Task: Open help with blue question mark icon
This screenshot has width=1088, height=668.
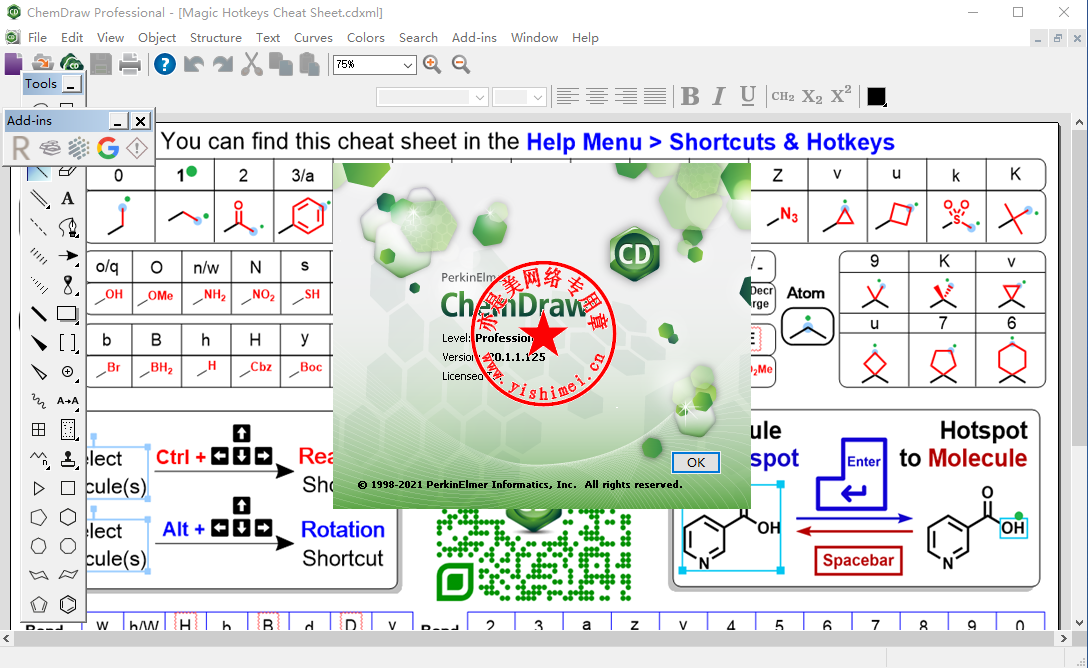Action: click(x=164, y=65)
